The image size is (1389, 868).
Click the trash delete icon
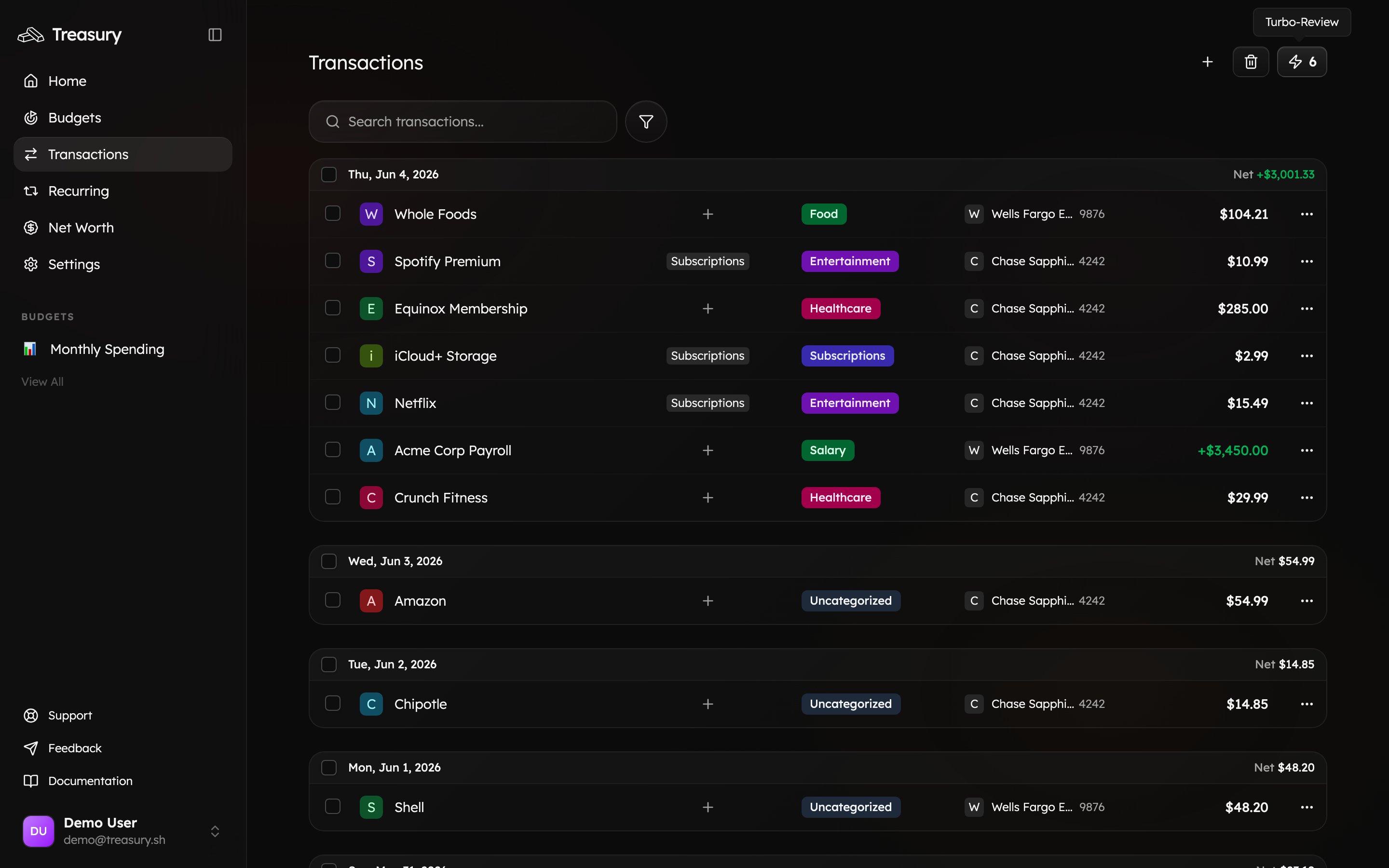1251,61
